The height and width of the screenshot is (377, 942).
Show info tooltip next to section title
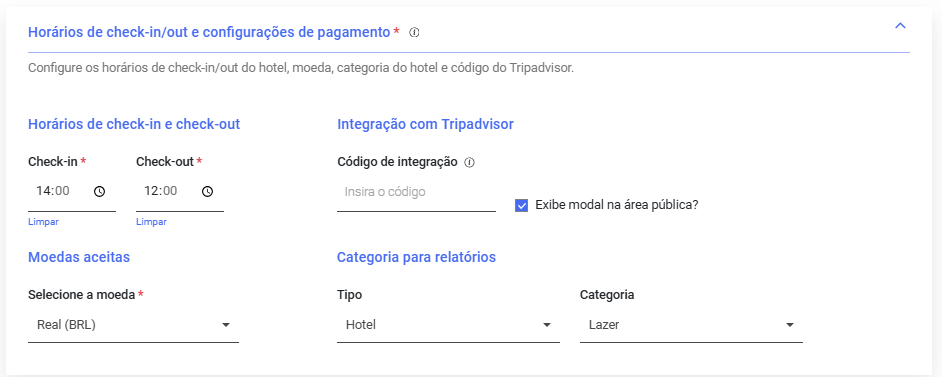point(414,32)
